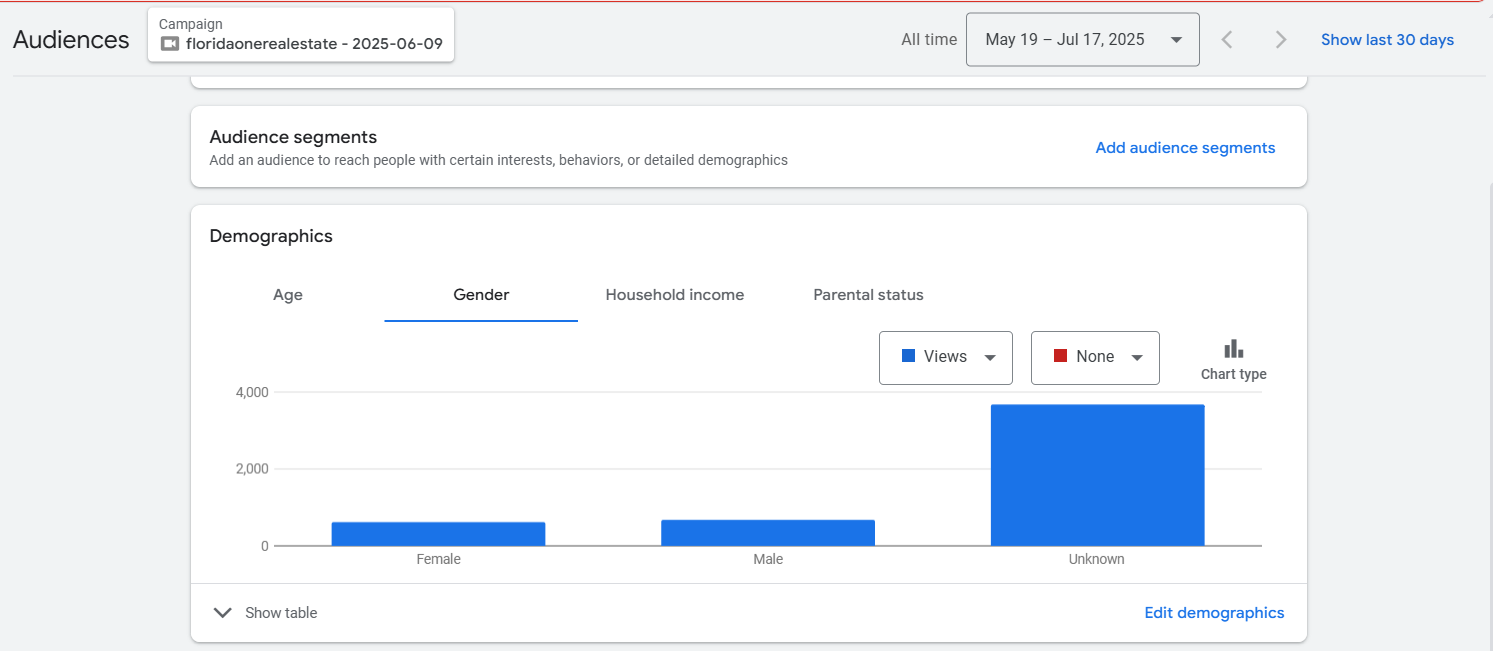Image resolution: width=1493 pixels, height=651 pixels.
Task: Open the Views metric dropdown
Action: click(x=945, y=358)
